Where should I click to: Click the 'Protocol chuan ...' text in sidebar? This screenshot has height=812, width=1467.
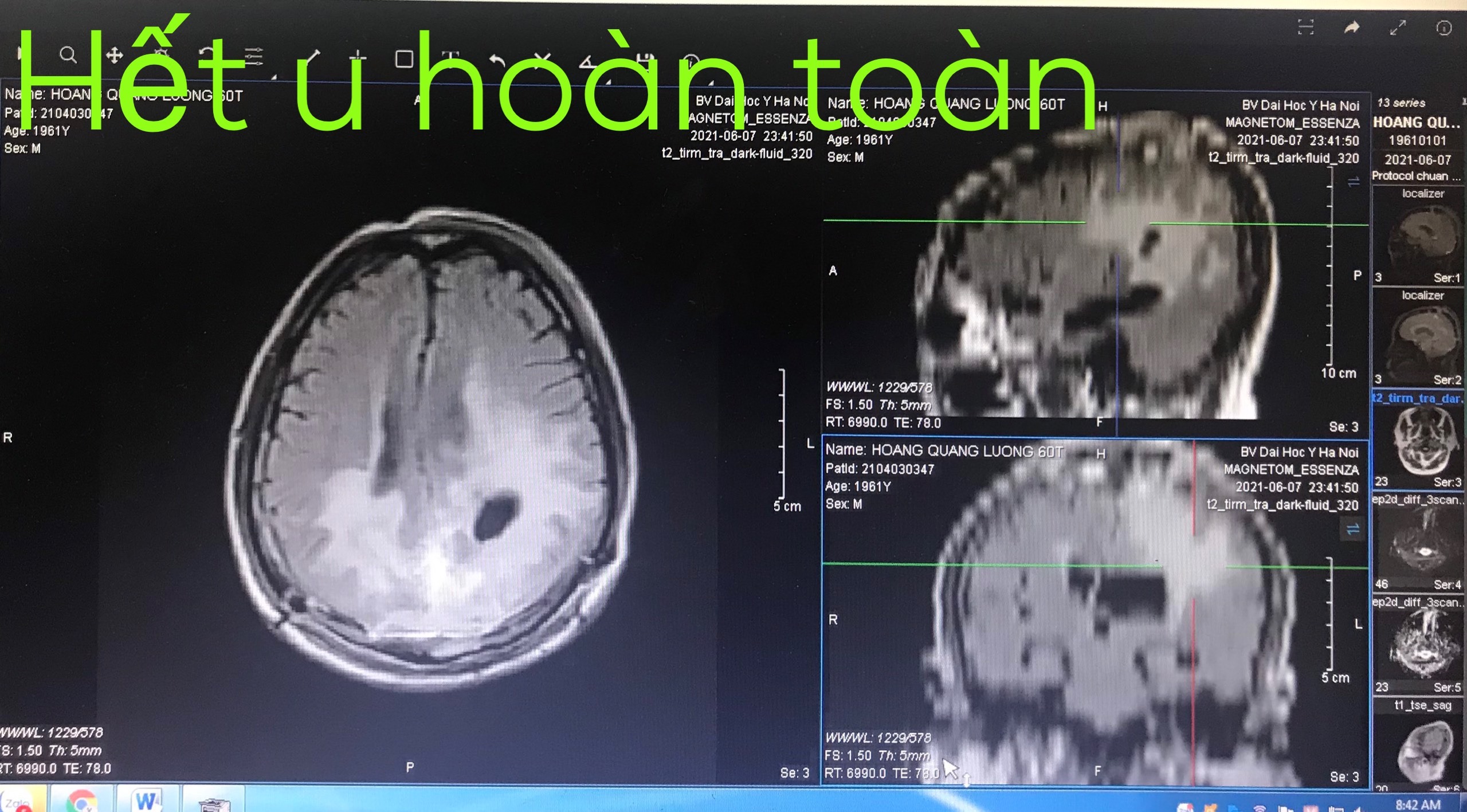point(1416,175)
